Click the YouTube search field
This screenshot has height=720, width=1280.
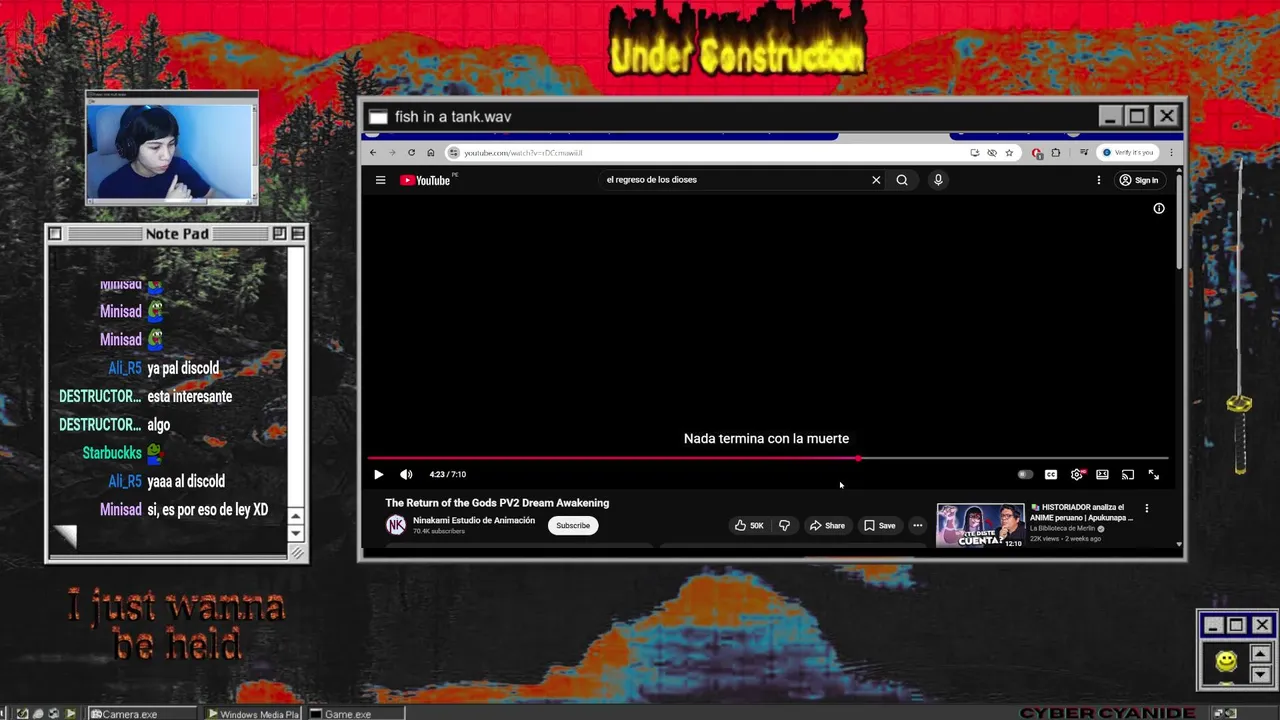point(735,180)
